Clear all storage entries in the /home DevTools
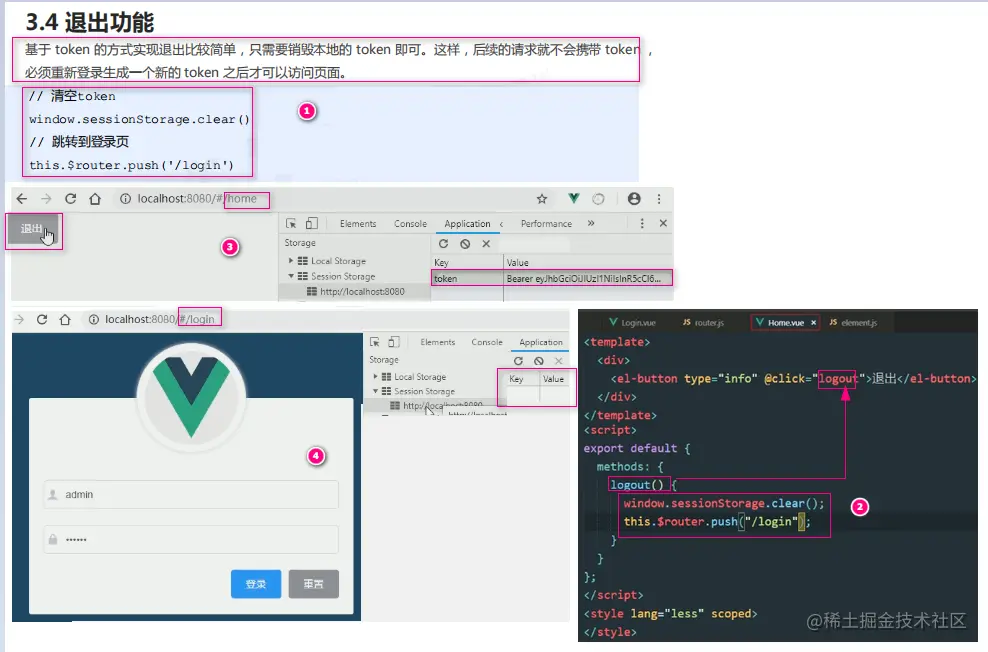This screenshot has width=988, height=652. point(465,244)
